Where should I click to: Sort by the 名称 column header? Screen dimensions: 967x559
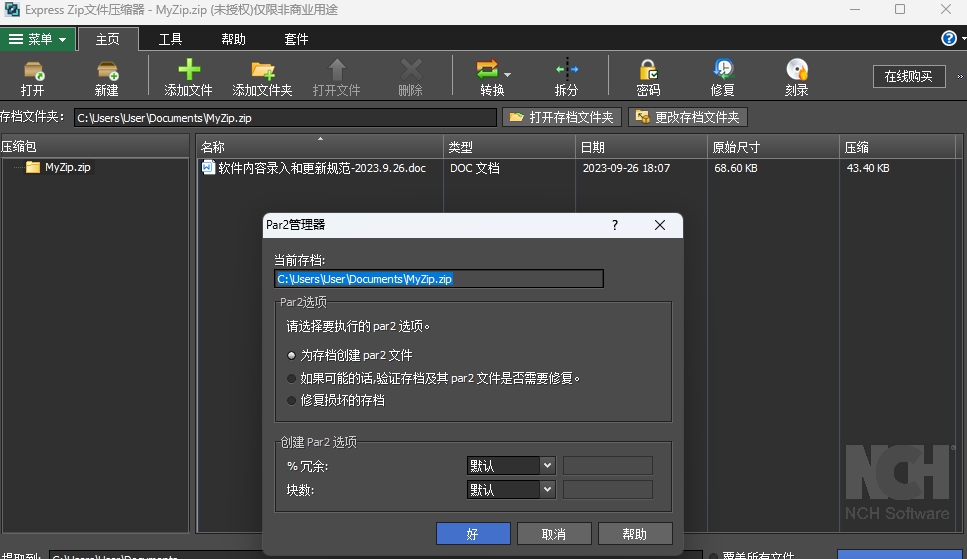[319, 147]
